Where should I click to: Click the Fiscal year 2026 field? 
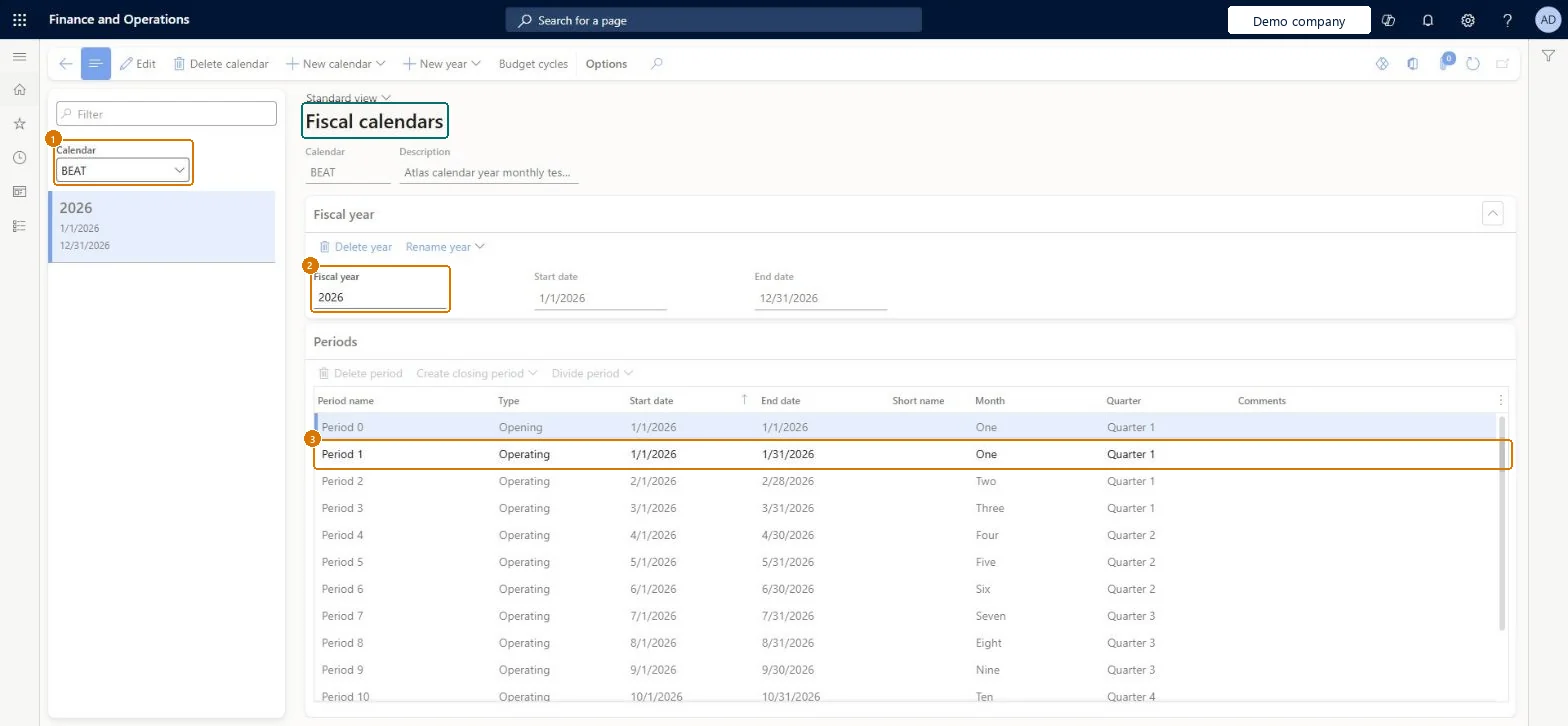[381, 298]
